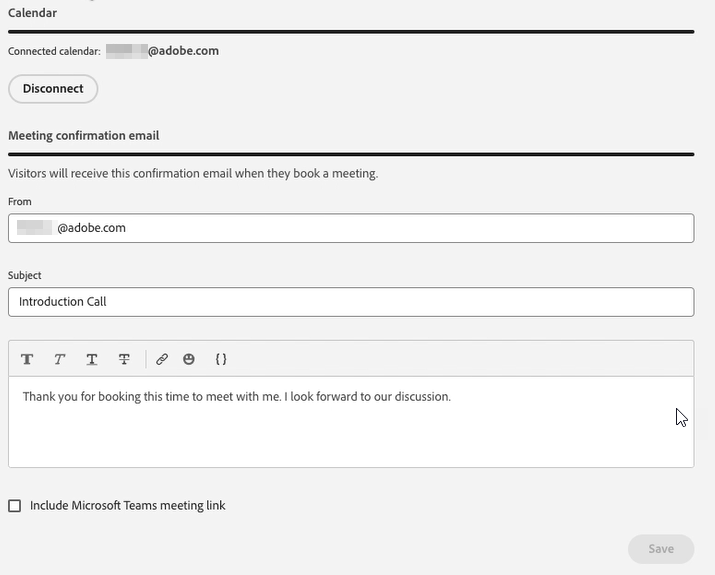Image resolution: width=715 pixels, height=575 pixels.
Task: Click the From field label
Action: [x=20, y=202]
